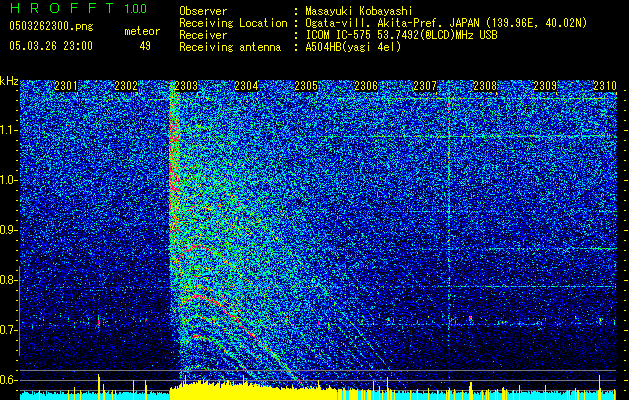Click the date stamp 05.03.26 23:00
The image size is (629, 400).
click(51, 46)
